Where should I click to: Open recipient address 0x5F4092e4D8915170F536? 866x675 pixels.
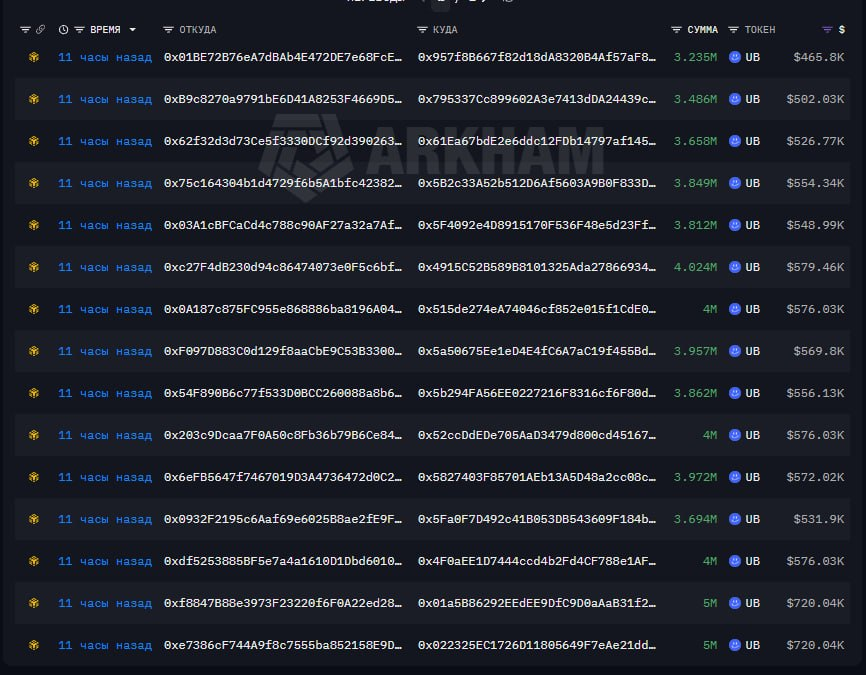click(537, 225)
